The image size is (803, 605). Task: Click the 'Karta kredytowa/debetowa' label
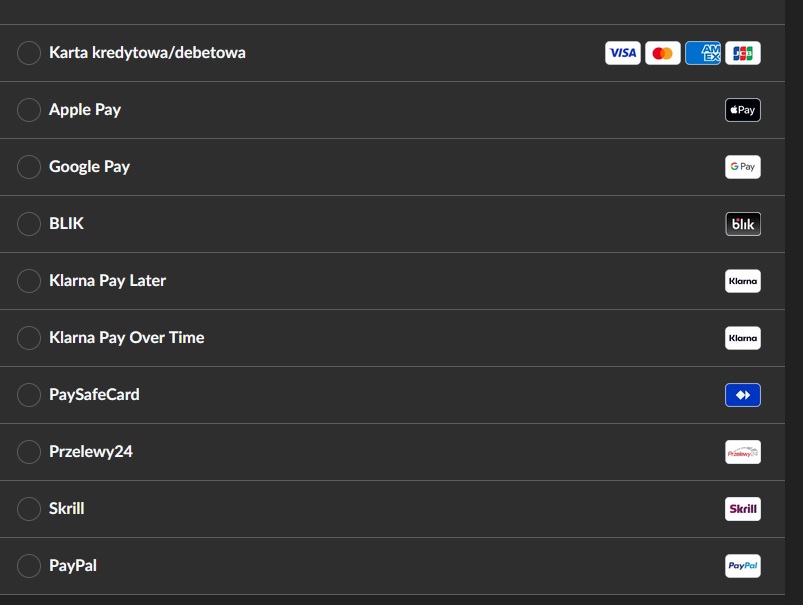[x=147, y=53]
